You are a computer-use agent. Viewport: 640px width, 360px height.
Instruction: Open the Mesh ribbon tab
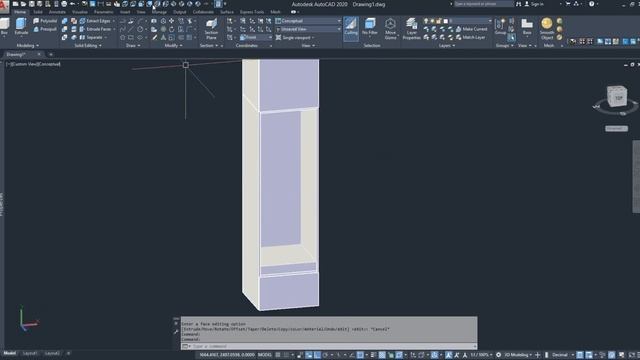click(276, 12)
